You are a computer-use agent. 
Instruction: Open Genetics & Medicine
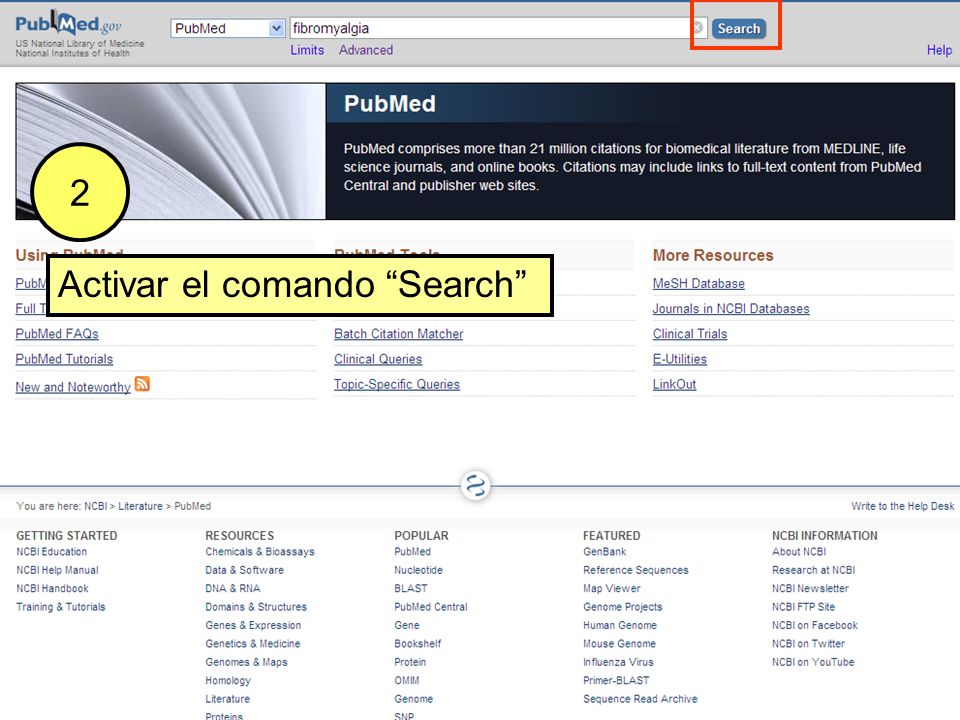click(253, 643)
